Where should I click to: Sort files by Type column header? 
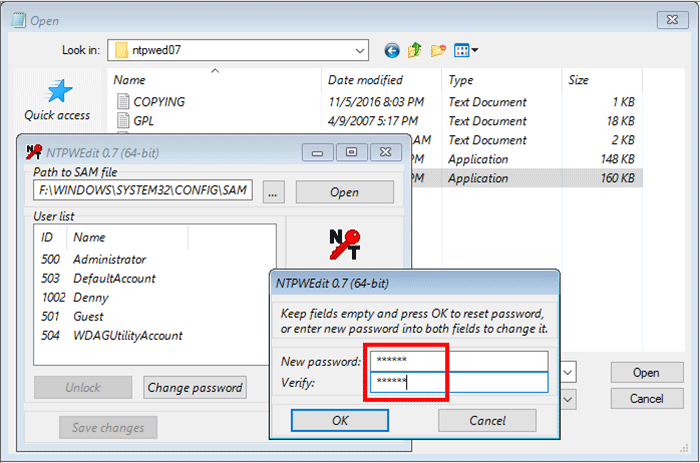click(501, 80)
